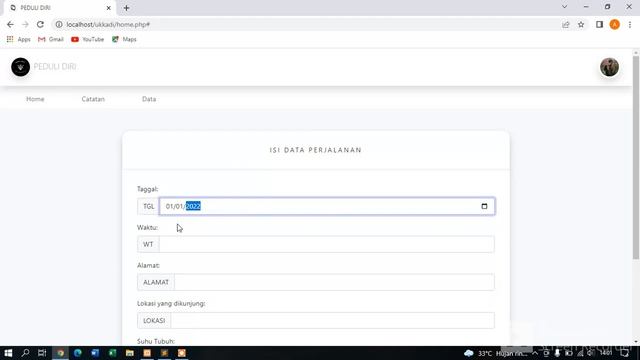
Task: Open the date picker calendar icon
Action: (x=484, y=206)
